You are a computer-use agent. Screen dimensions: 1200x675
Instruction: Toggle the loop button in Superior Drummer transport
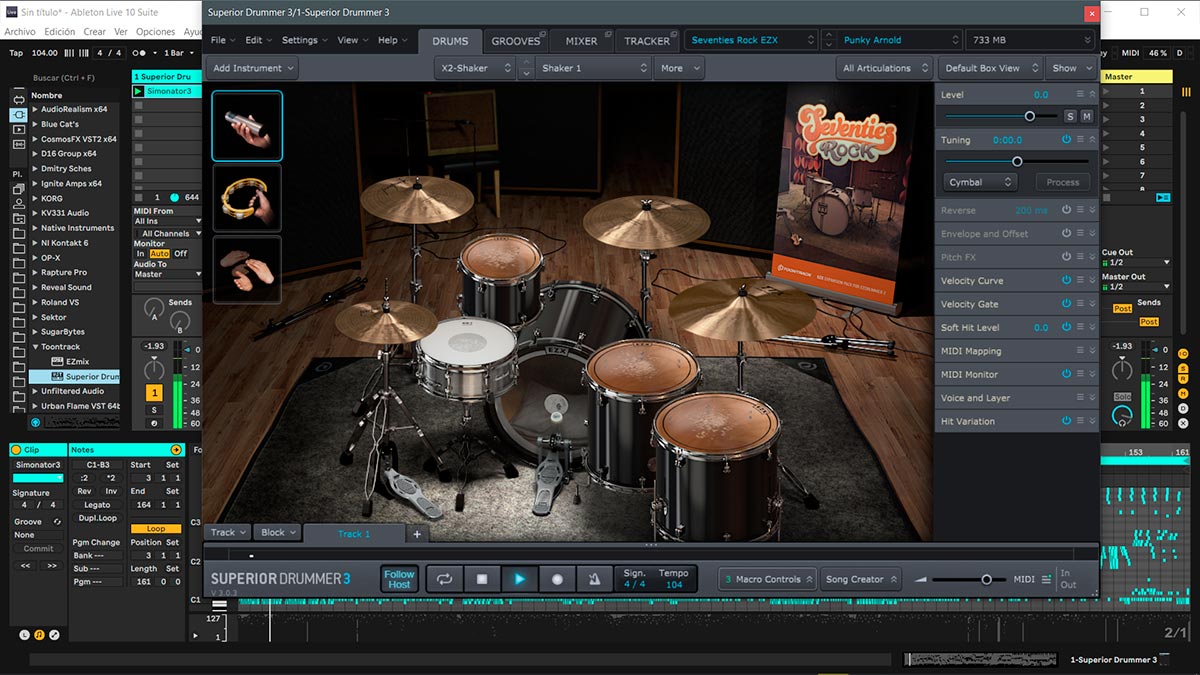(x=445, y=579)
